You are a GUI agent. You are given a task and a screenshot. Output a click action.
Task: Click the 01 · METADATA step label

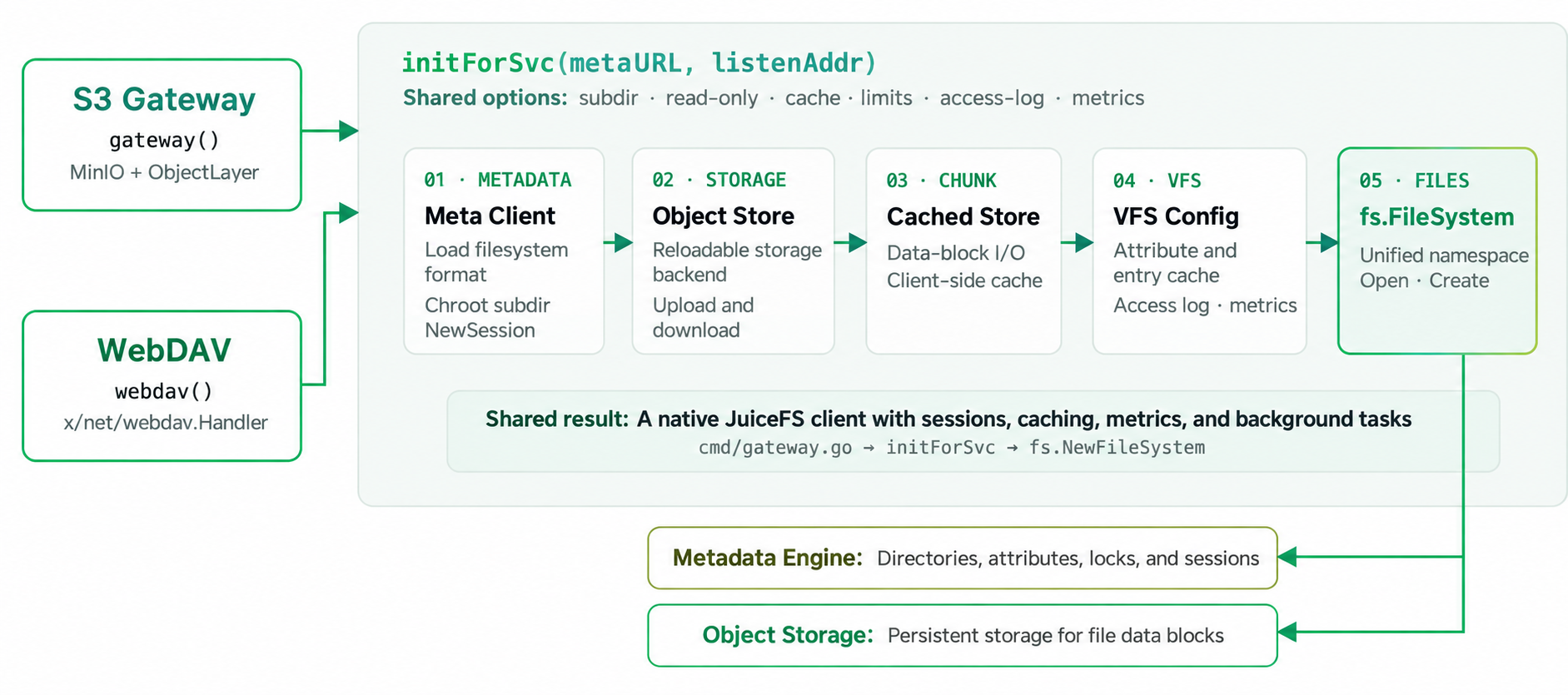498,180
